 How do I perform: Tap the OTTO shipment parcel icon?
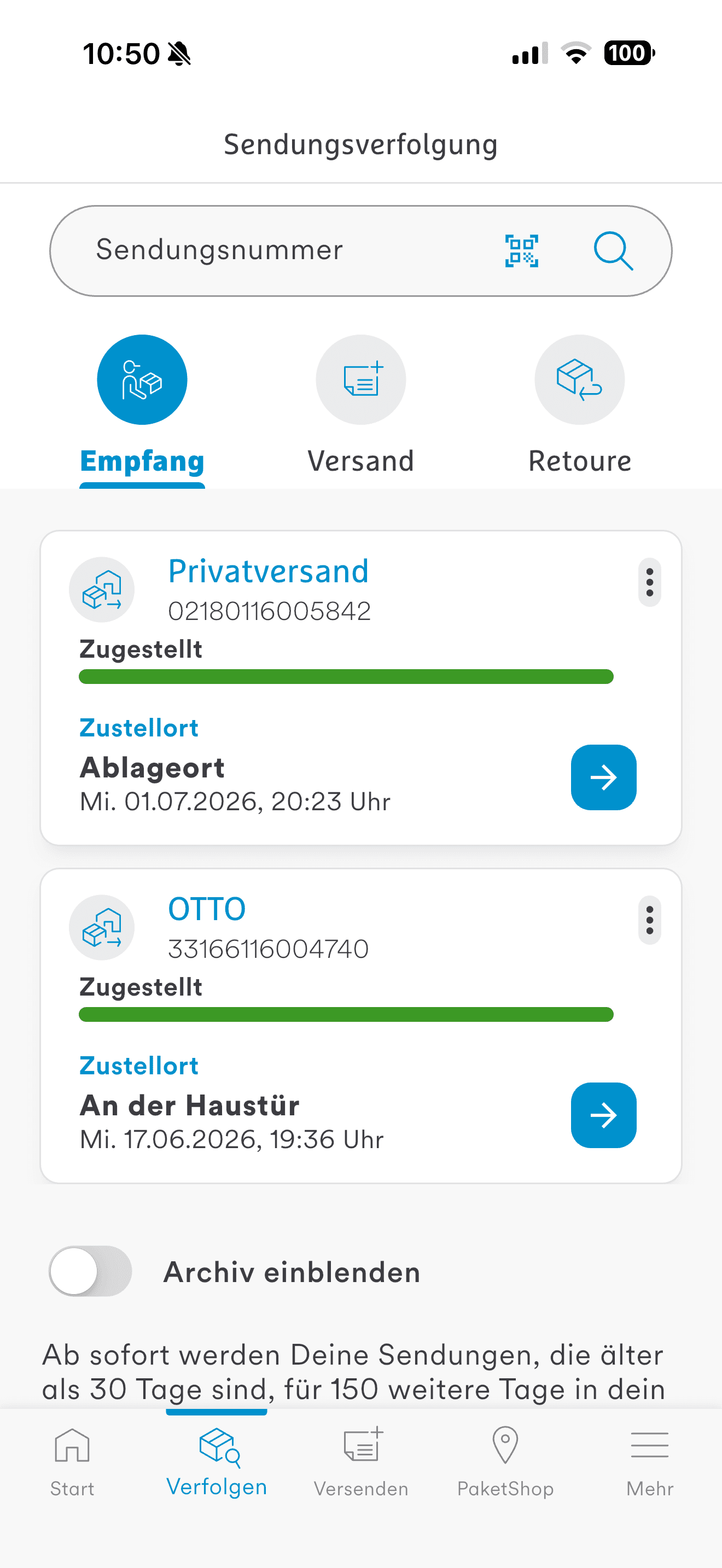(102, 928)
